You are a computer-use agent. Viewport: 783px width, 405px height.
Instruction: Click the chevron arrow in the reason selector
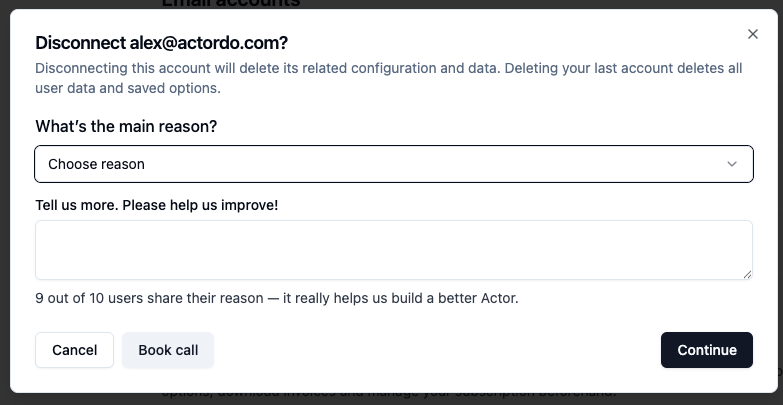(x=732, y=164)
